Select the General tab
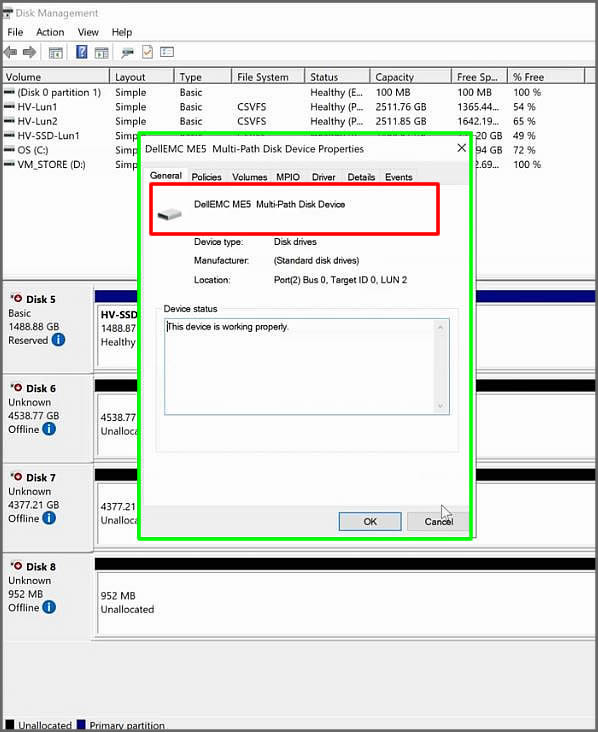598x732 pixels. click(x=166, y=176)
